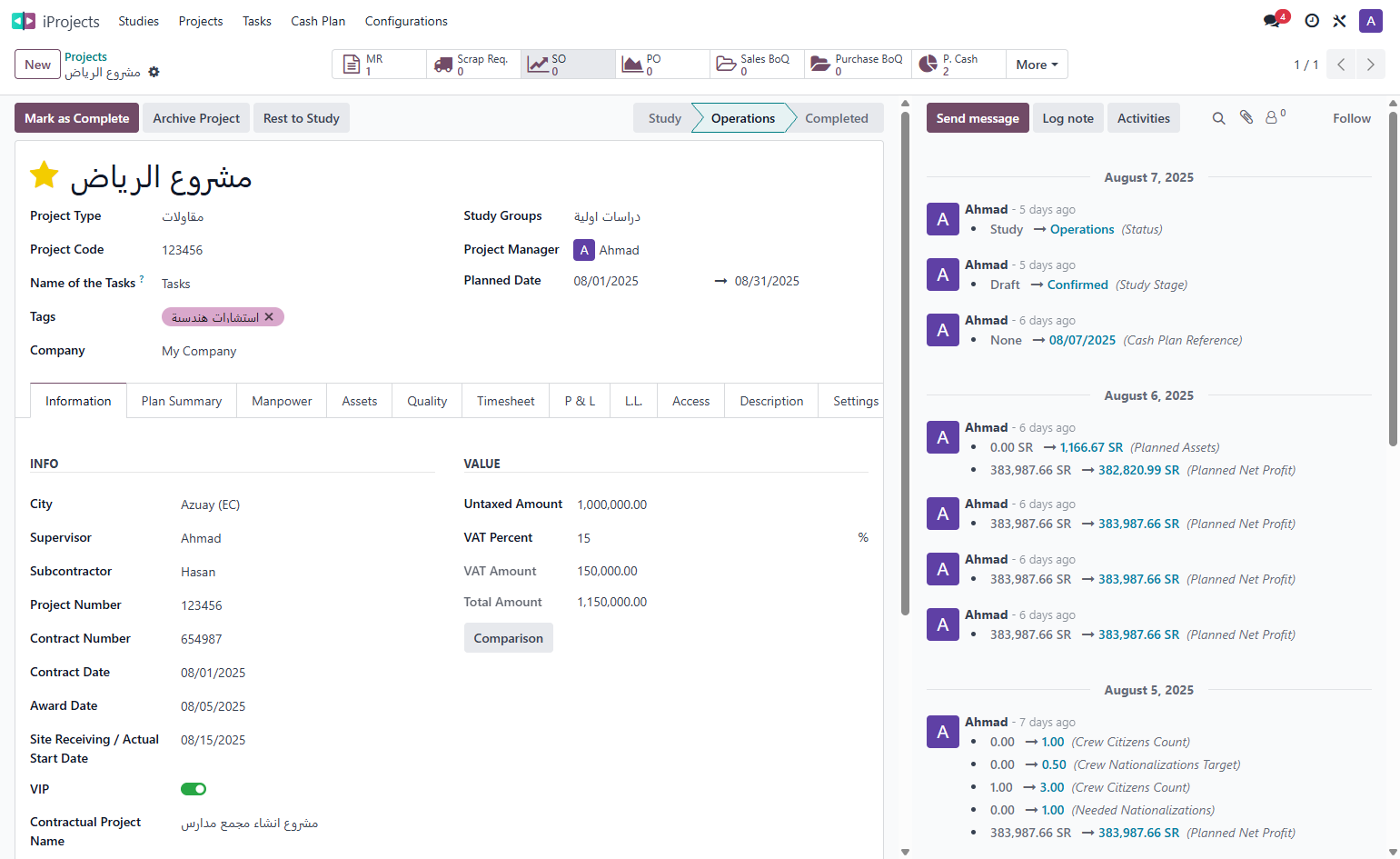Set the status to Completed
Screen dimensions: 1400x859
[x=836, y=118]
